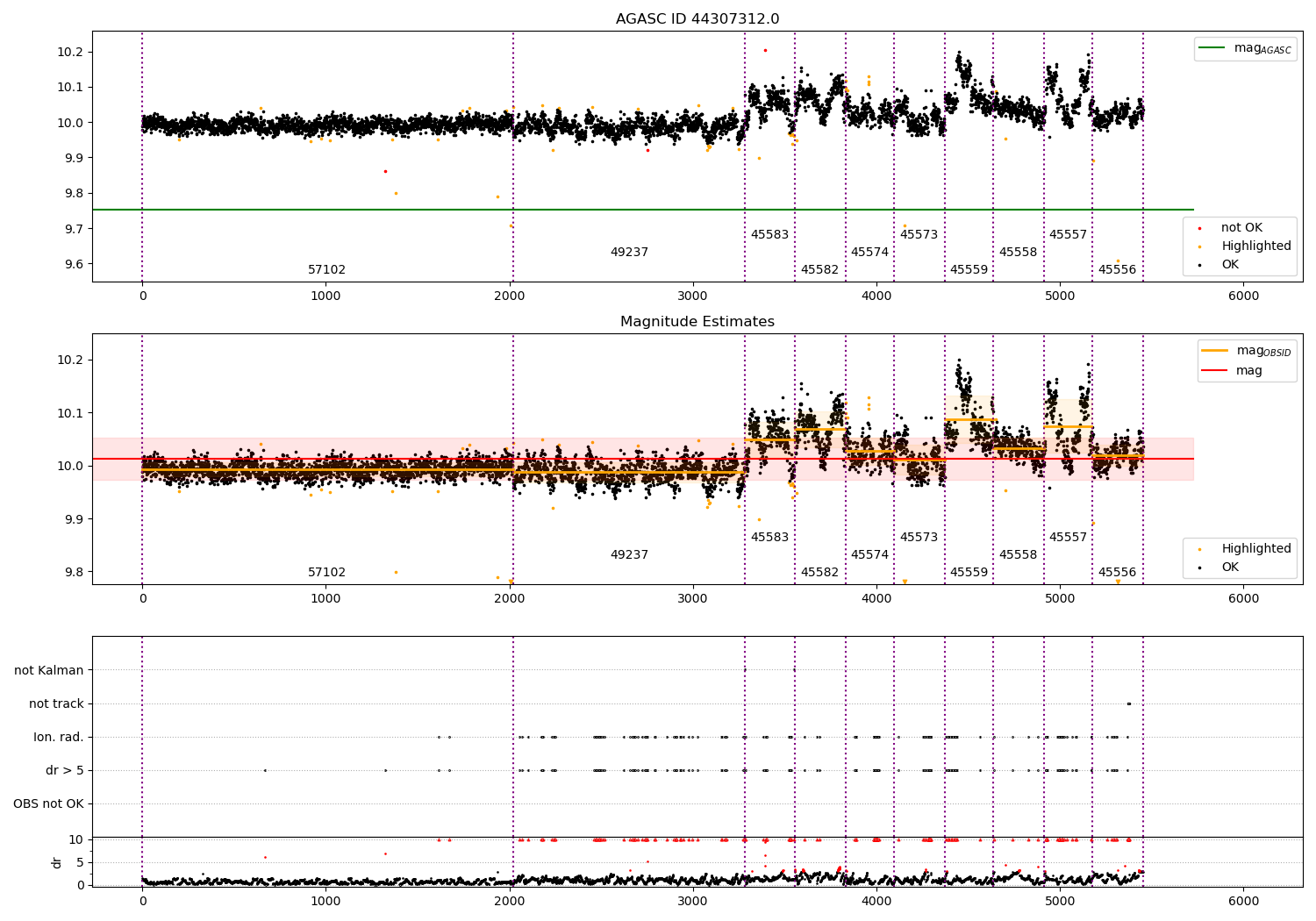Click the "Ion. rad." axis label
This screenshot has width=1316, height=921.
click(x=59, y=737)
